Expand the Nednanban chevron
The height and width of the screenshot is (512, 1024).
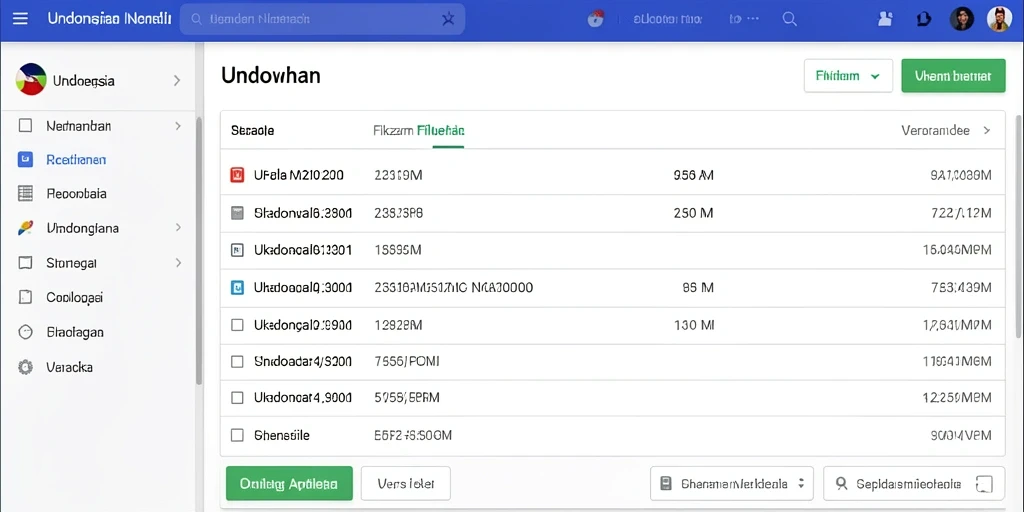click(178, 125)
